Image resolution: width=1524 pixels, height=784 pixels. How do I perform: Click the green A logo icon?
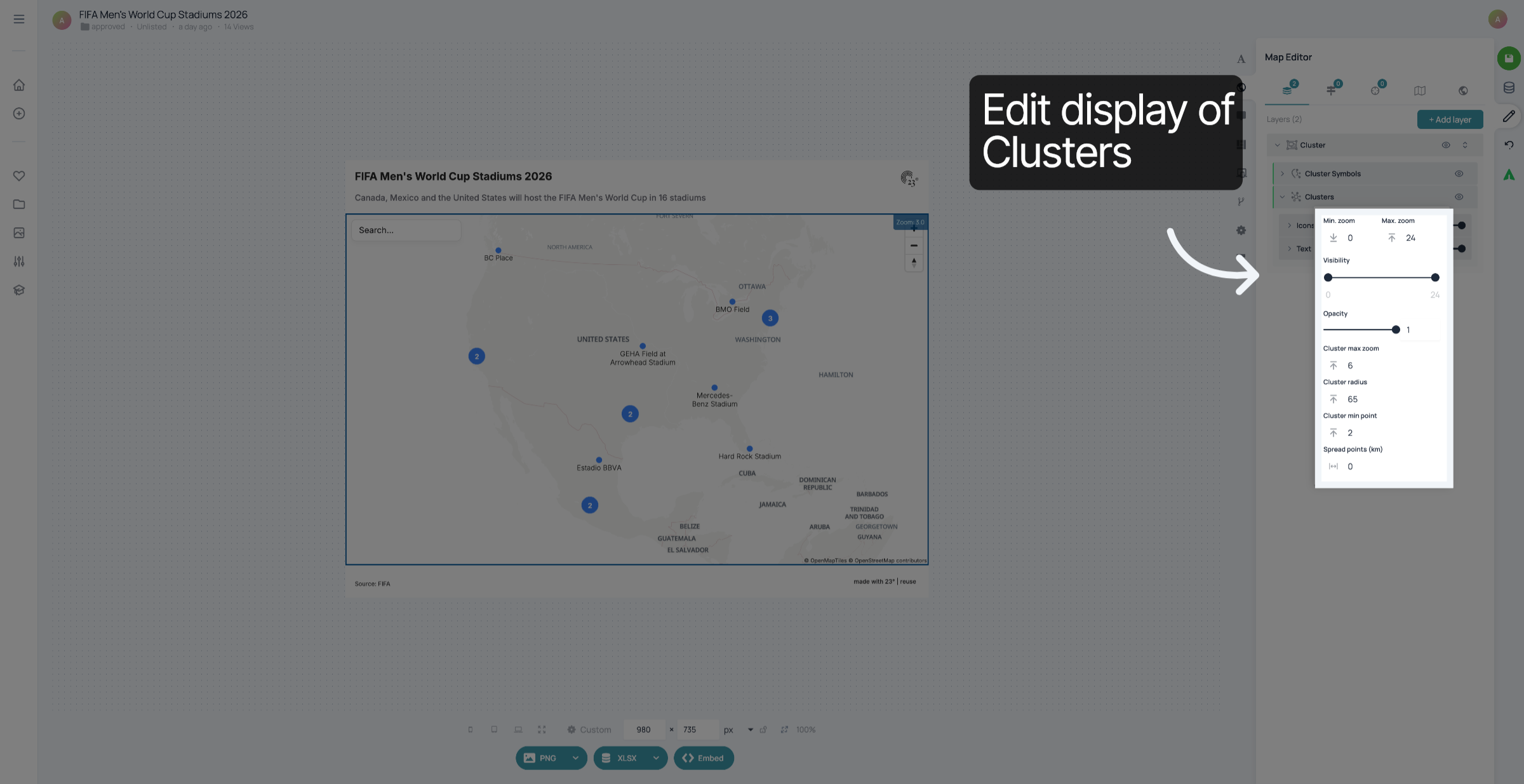click(1509, 175)
